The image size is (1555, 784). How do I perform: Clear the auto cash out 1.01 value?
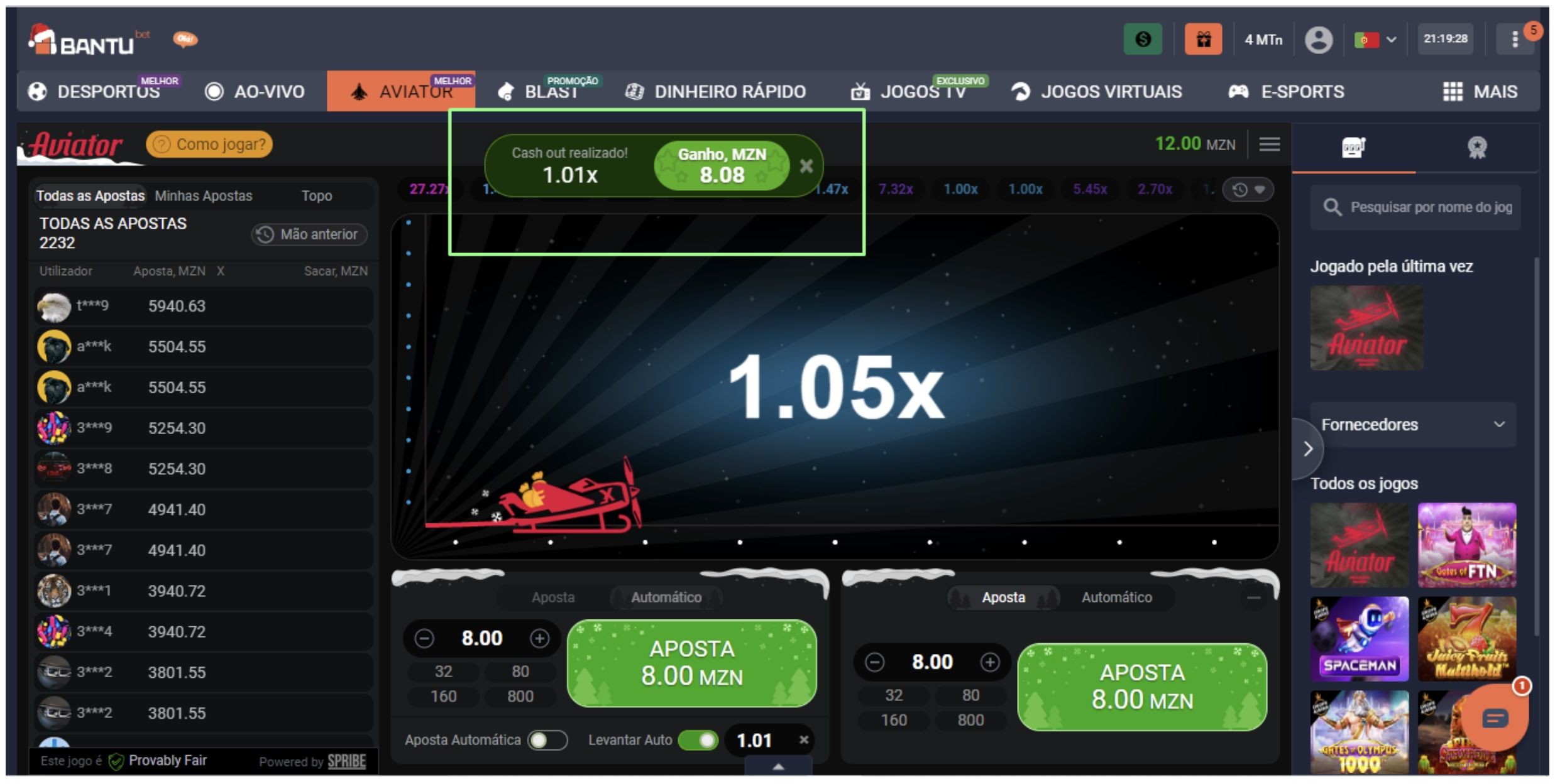803,740
